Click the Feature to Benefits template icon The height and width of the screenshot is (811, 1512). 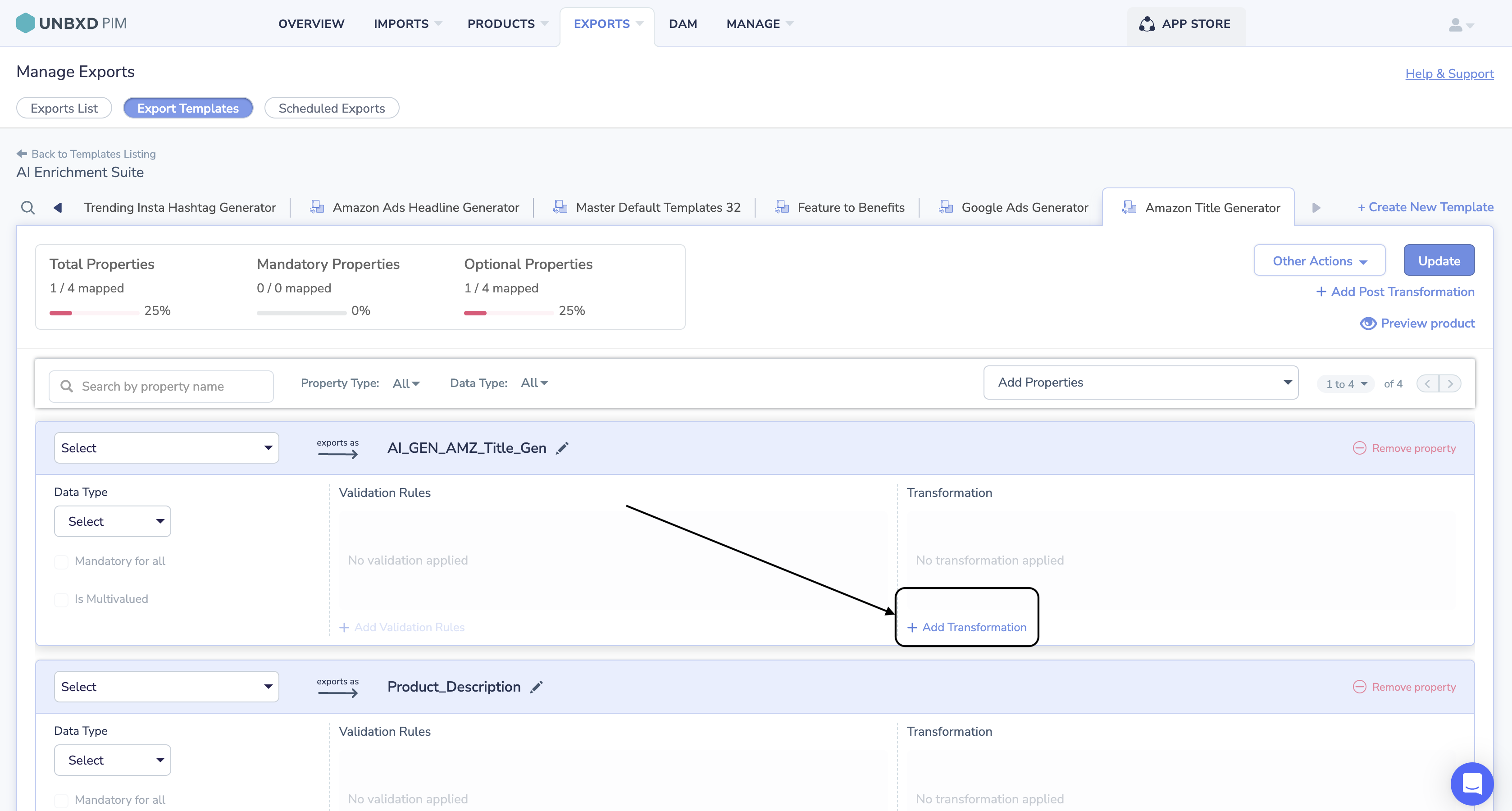click(x=782, y=207)
